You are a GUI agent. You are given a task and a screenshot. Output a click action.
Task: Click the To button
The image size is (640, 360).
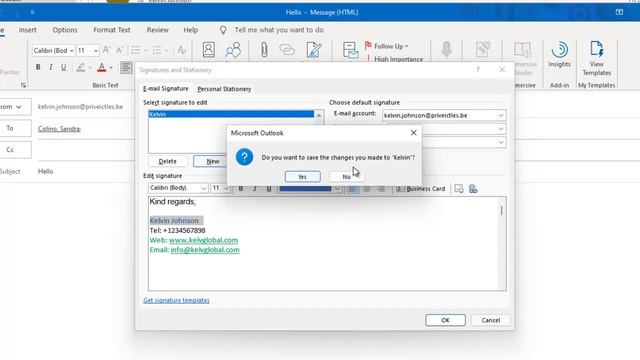pos(10,128)
